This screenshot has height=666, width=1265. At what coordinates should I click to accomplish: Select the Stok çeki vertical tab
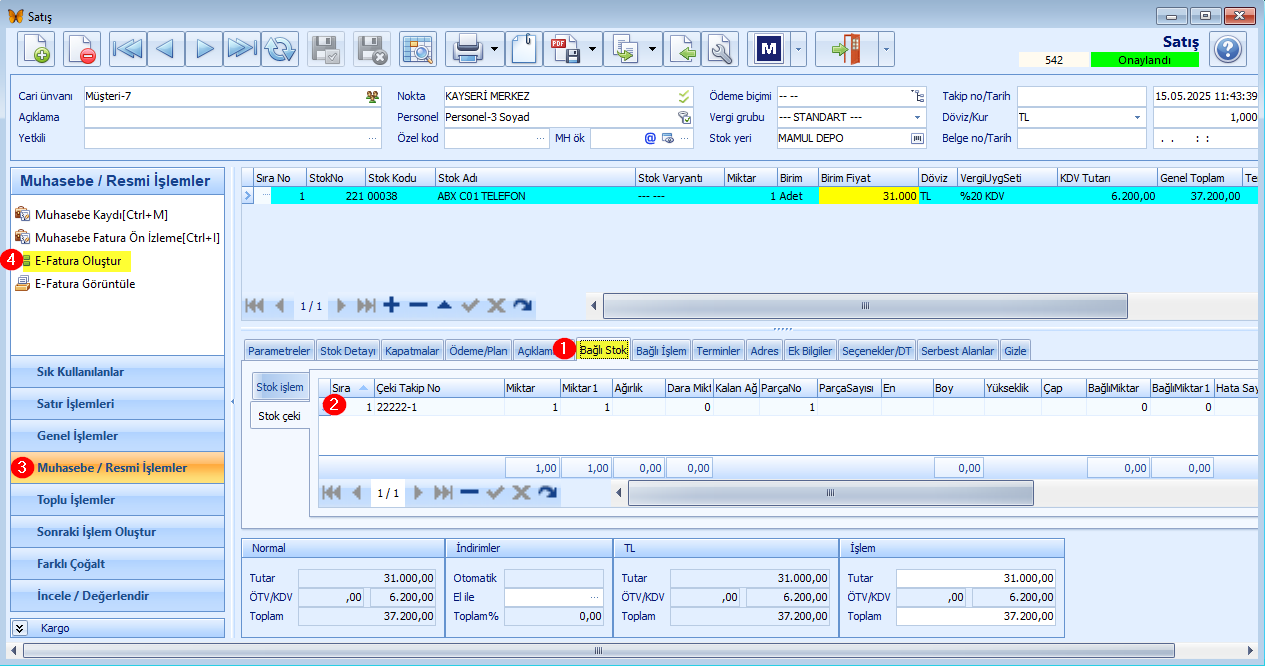[x=279, y=415]
